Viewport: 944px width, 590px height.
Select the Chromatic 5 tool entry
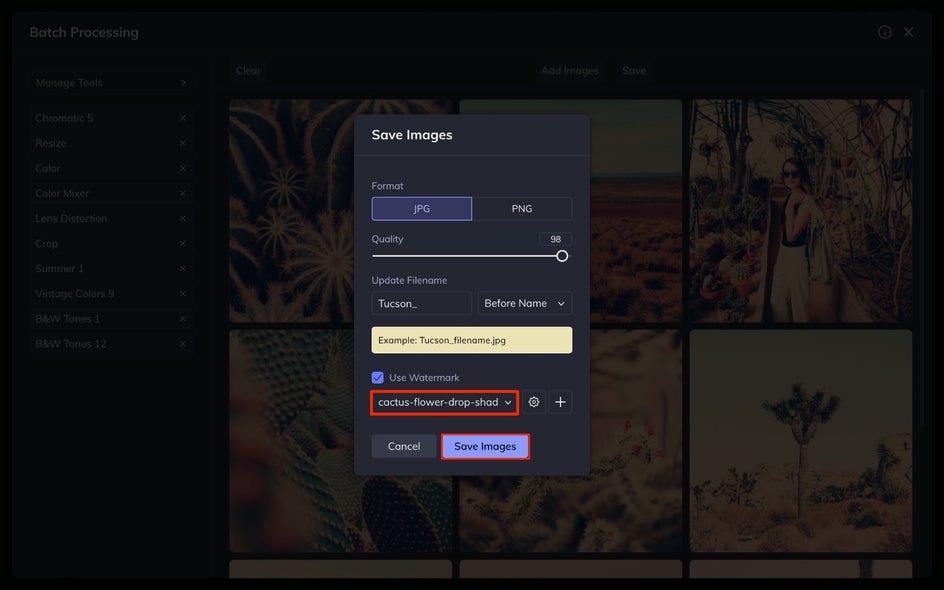[111, 118]
